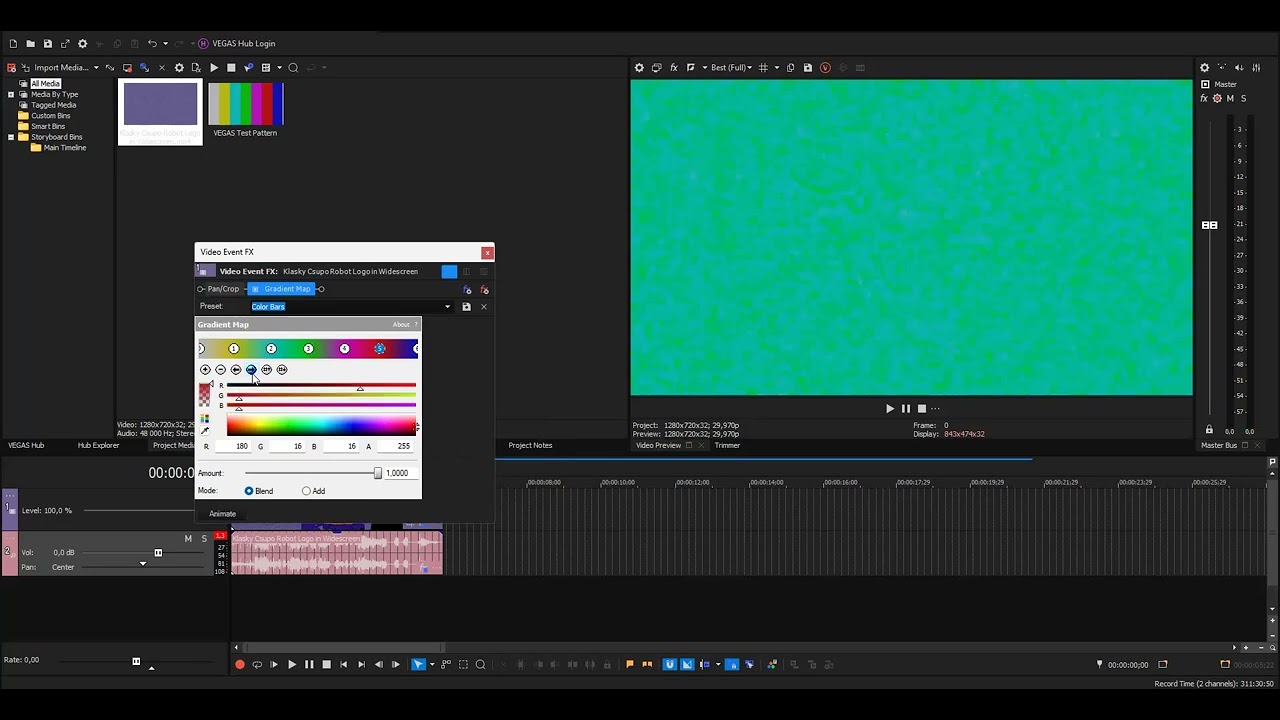Toggle split screen view in preview
This screenshot has height=720, width=1280.
click(x=691, y=68)
